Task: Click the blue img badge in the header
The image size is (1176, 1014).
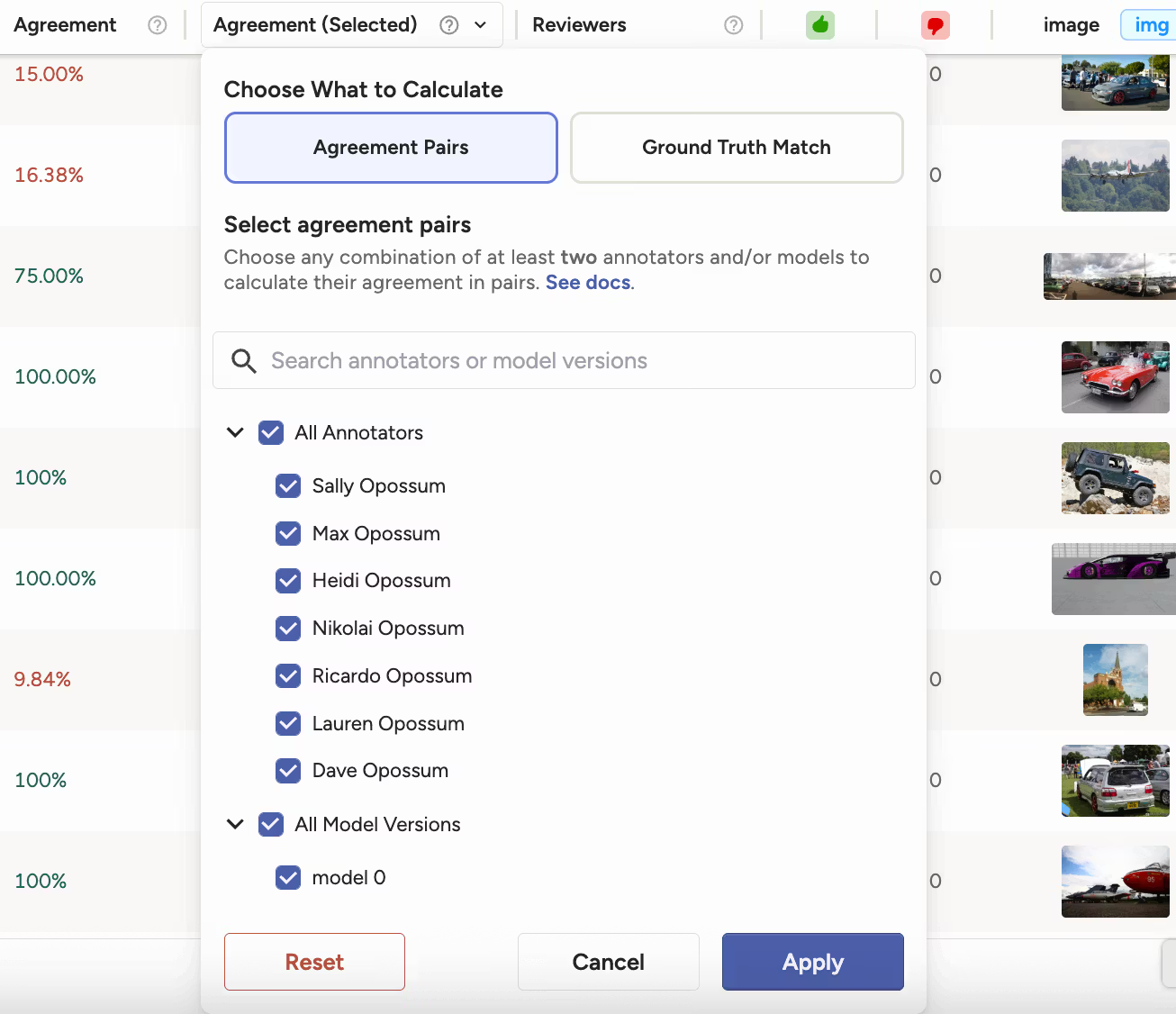Action: (x=1150, y=24)
